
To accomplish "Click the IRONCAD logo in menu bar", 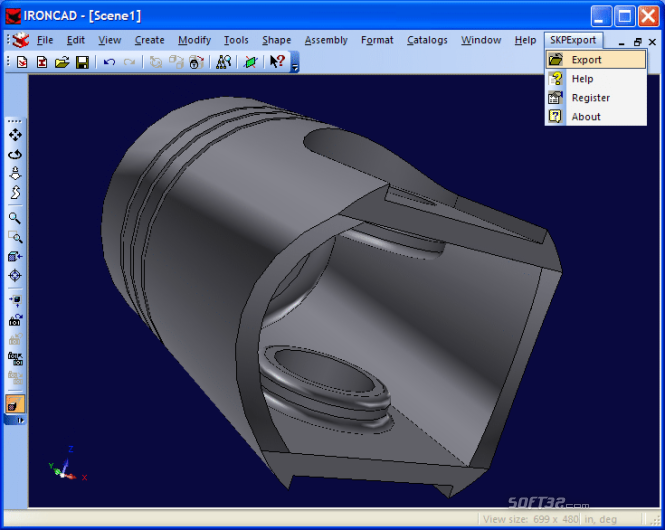I will [x=20, y=40].
